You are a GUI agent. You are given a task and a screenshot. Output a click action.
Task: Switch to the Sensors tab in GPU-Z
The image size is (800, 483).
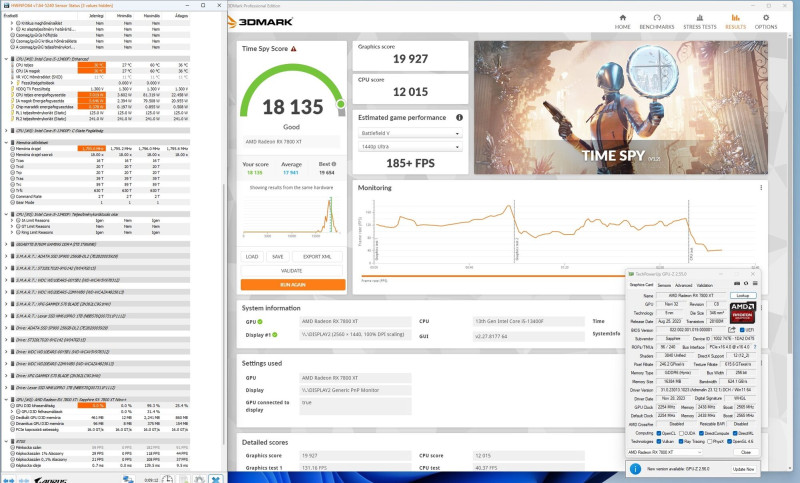(x=664, y=285)
